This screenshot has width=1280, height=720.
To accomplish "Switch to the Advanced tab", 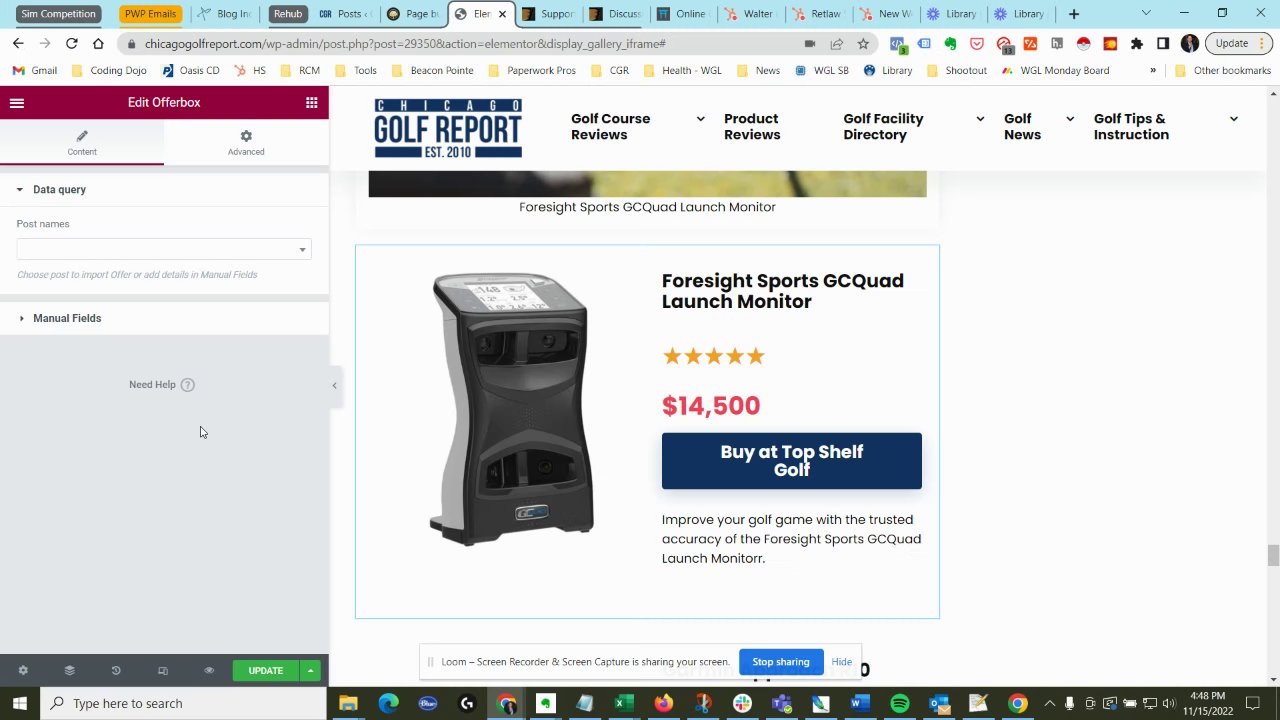I will pos(246,142).
